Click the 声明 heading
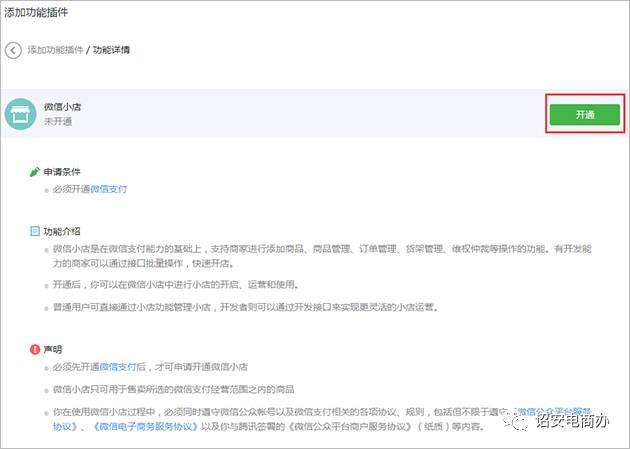630x449 pixels. coord(53,349)
